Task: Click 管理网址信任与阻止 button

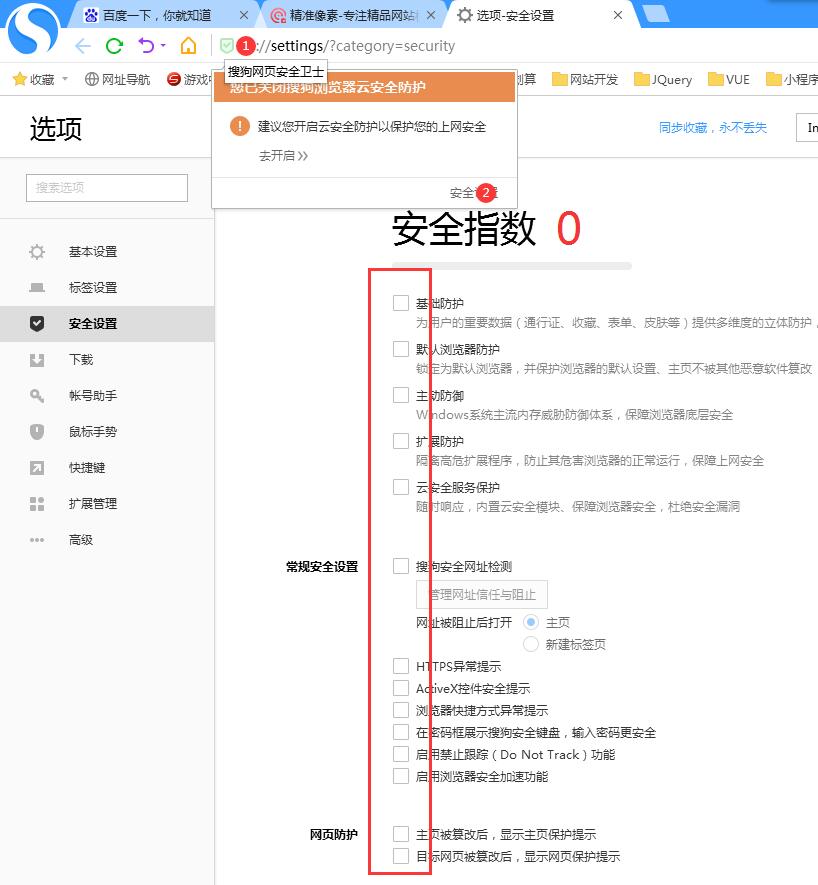Action: pos(482,594)
